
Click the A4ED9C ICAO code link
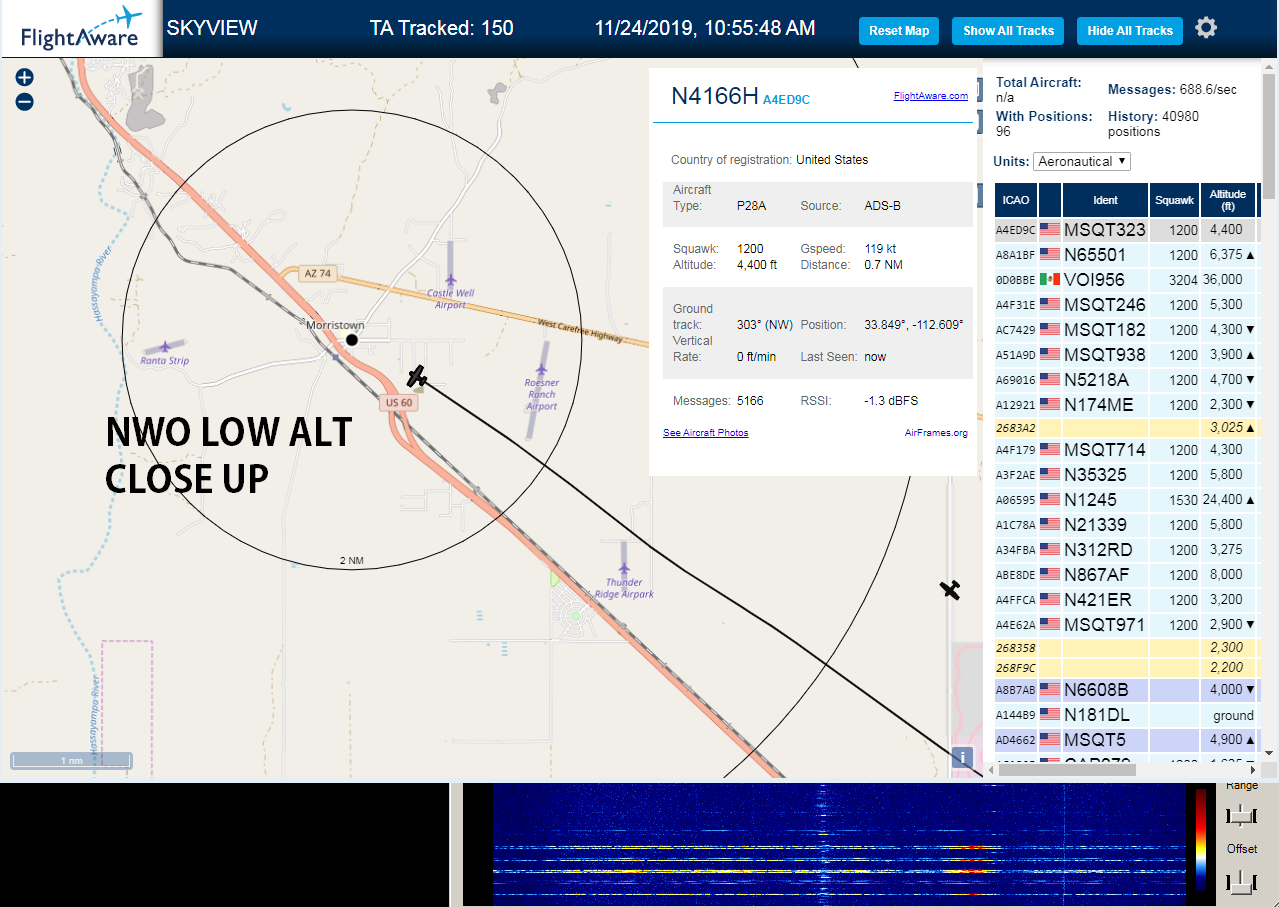point(786,99)
